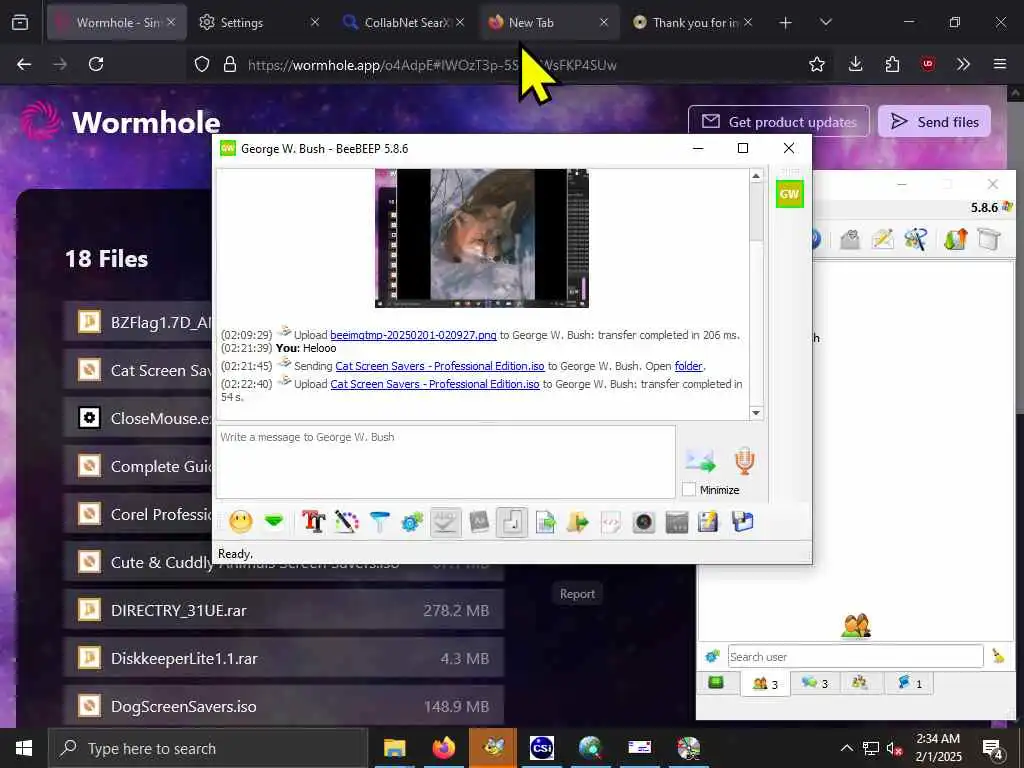Screen dimensions: 1024x768
Task: Select DiskkeeperLite1.1.rar in file list
Action: (x=284, y=658)
